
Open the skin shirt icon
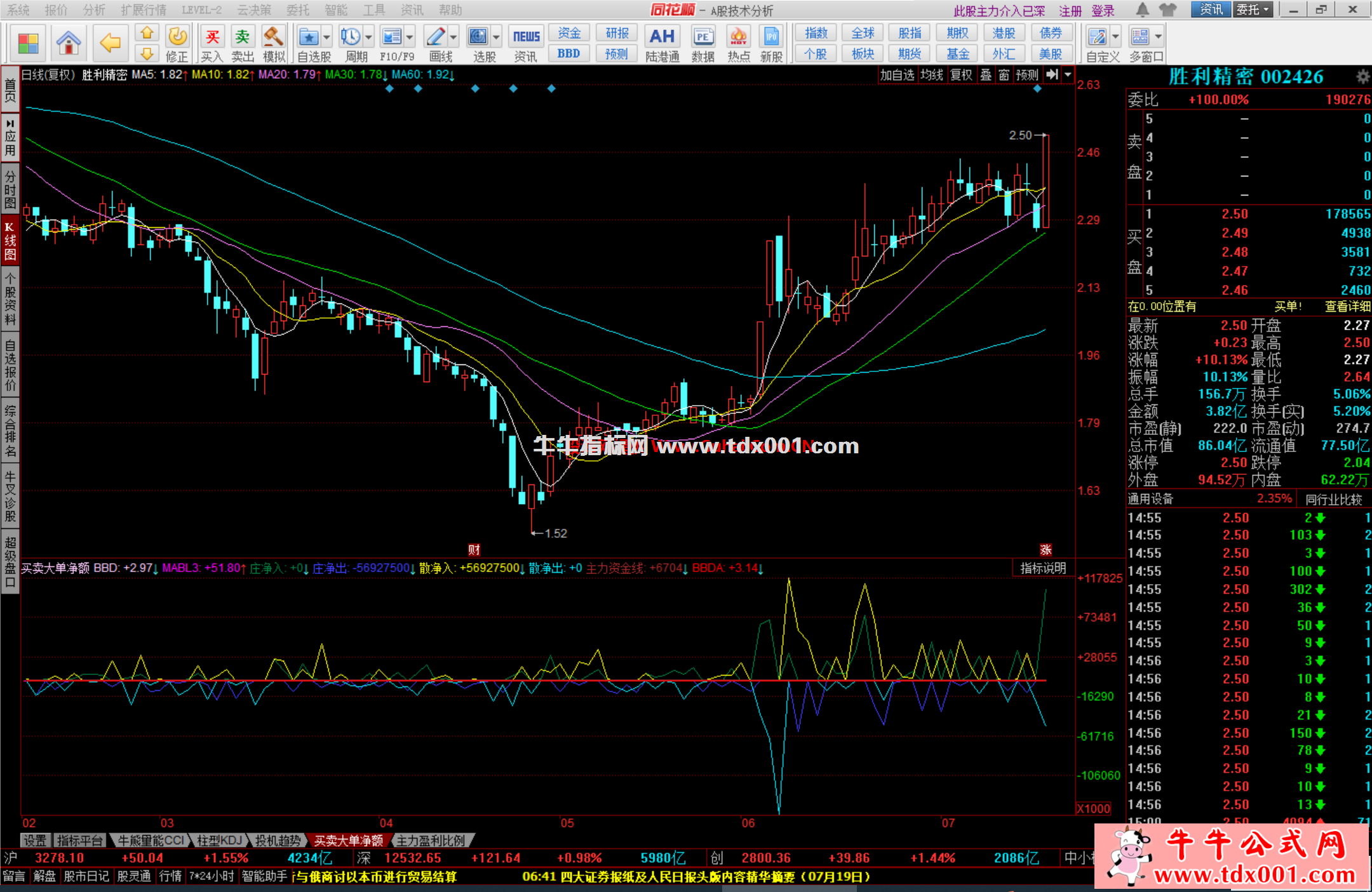[1167, 10]
